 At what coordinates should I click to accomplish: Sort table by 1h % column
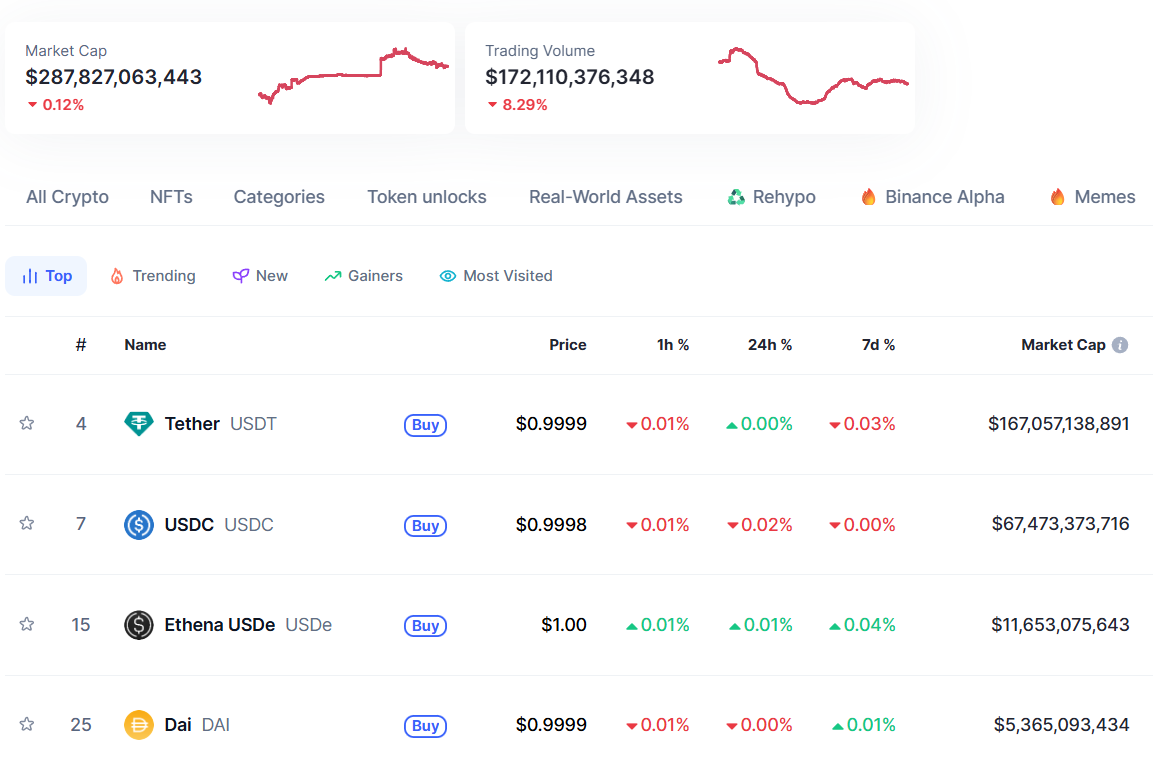click(x=673, y=345)
